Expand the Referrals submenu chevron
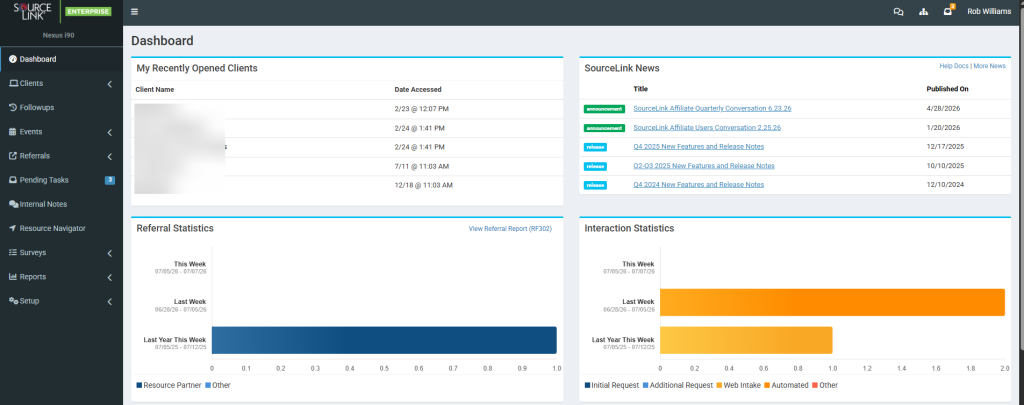 point(110,156)
